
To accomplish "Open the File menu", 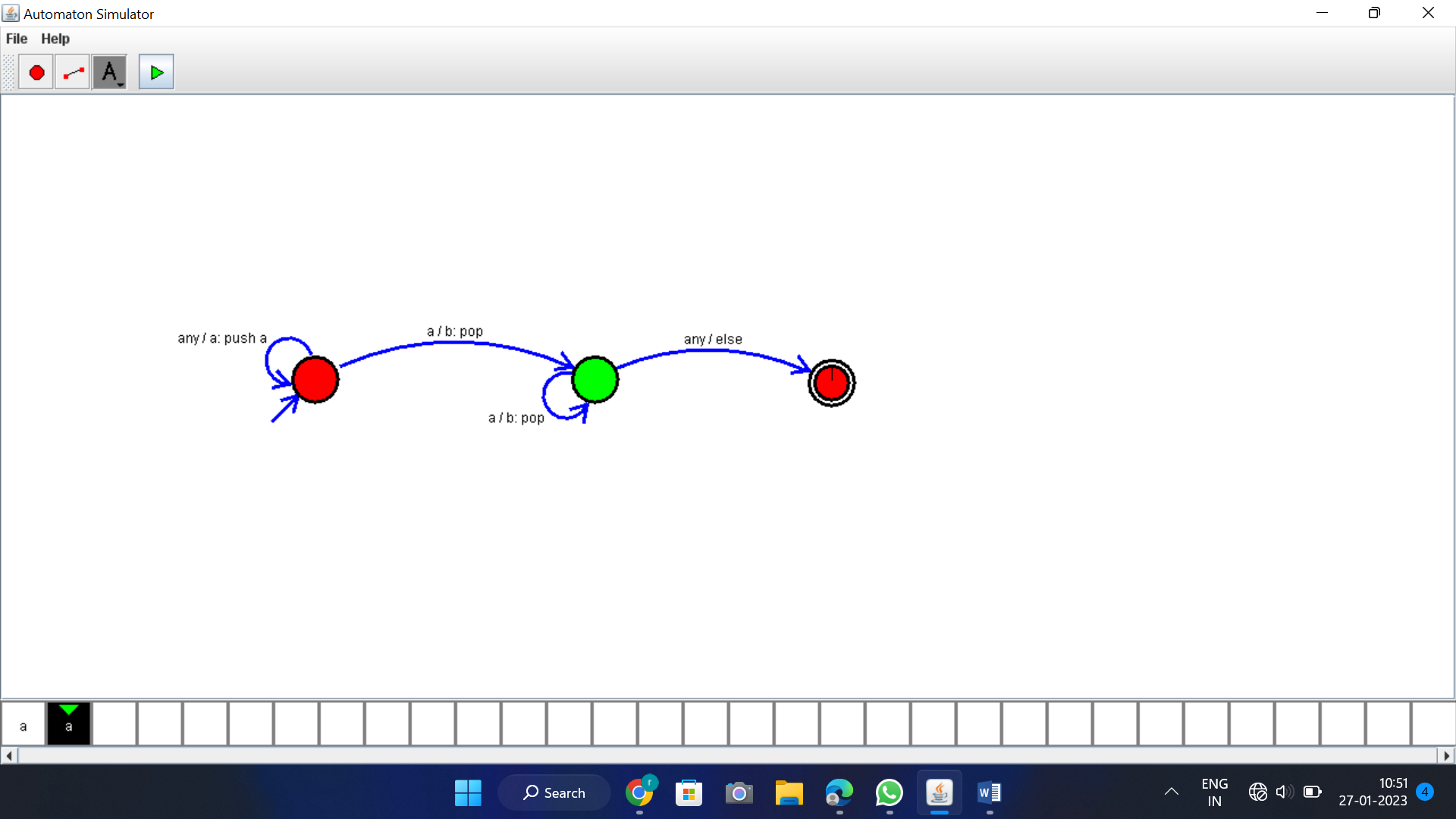I will click(x=16, y=39).
